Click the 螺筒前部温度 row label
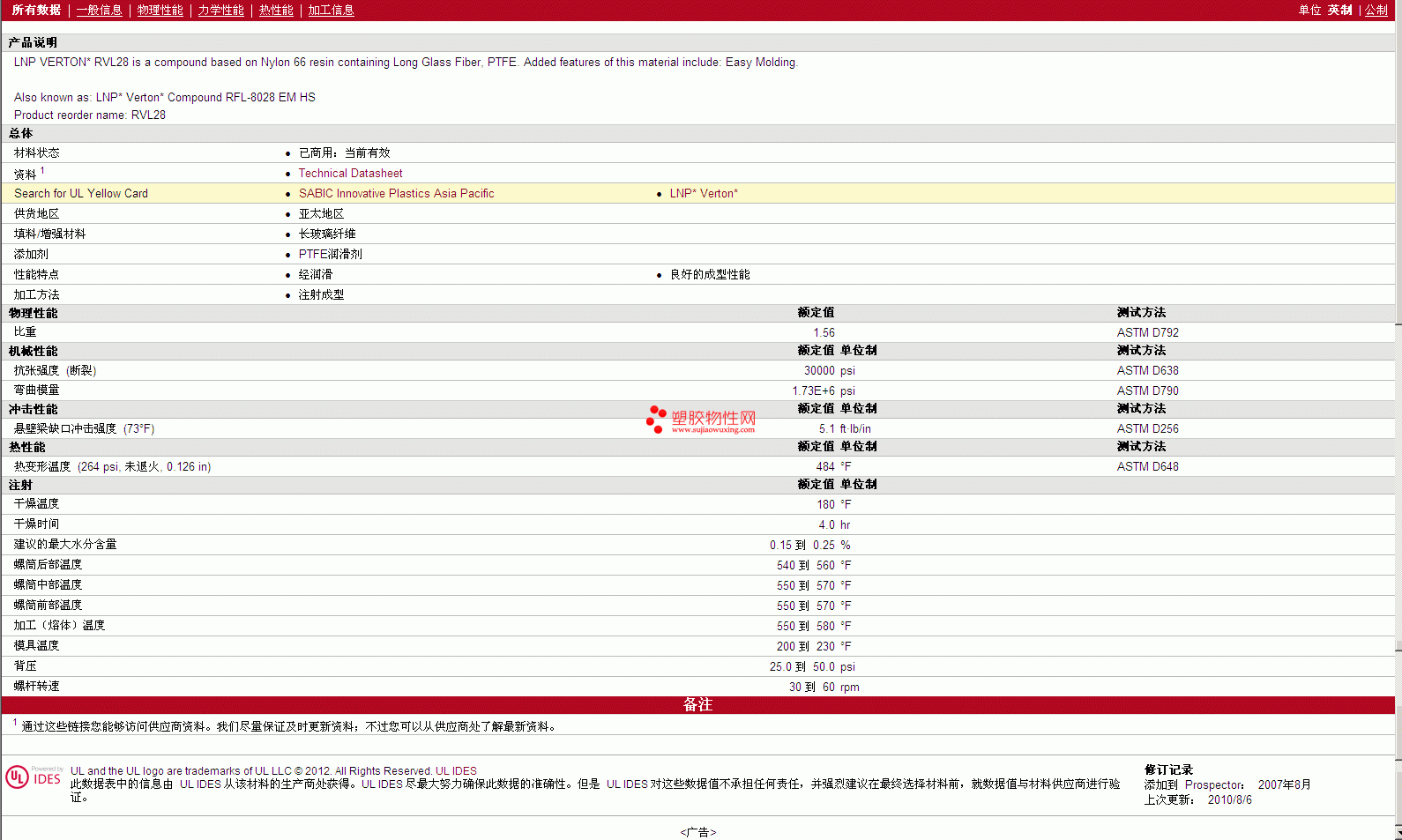The width and height of the screenshot is (1402, 840). point(48,606)
